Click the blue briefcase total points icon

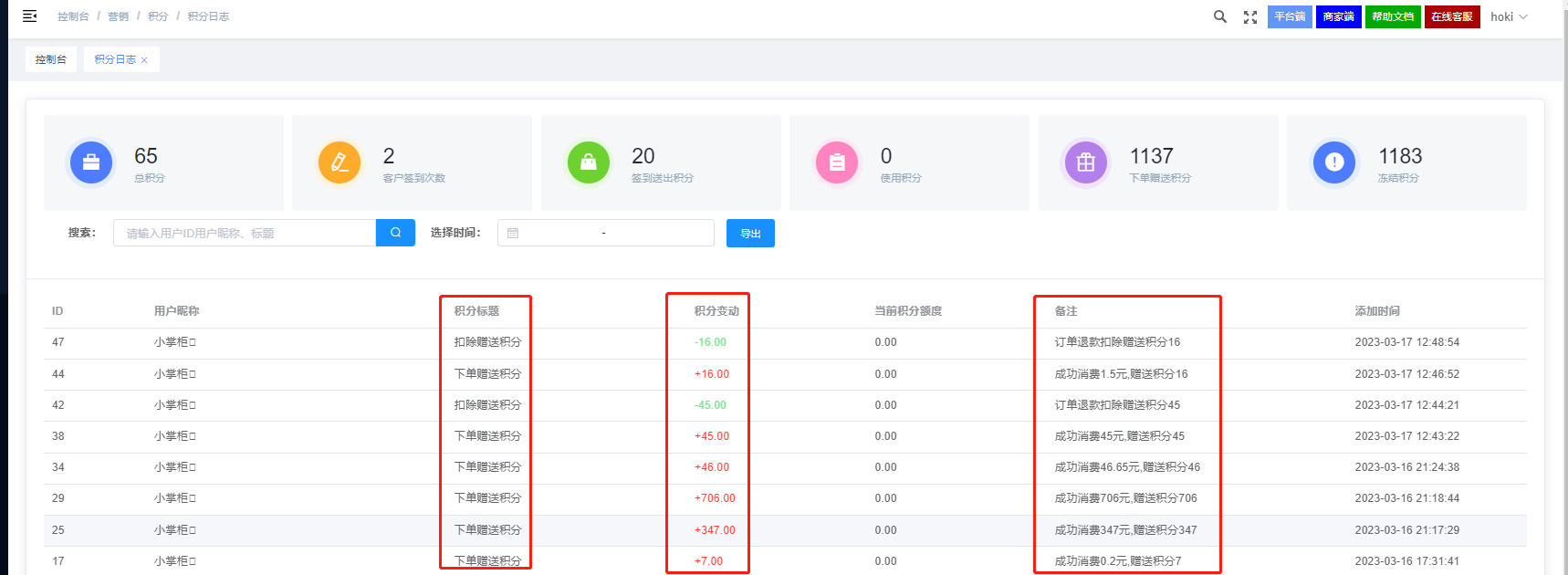pyautogui.click(x=91, y=163)
